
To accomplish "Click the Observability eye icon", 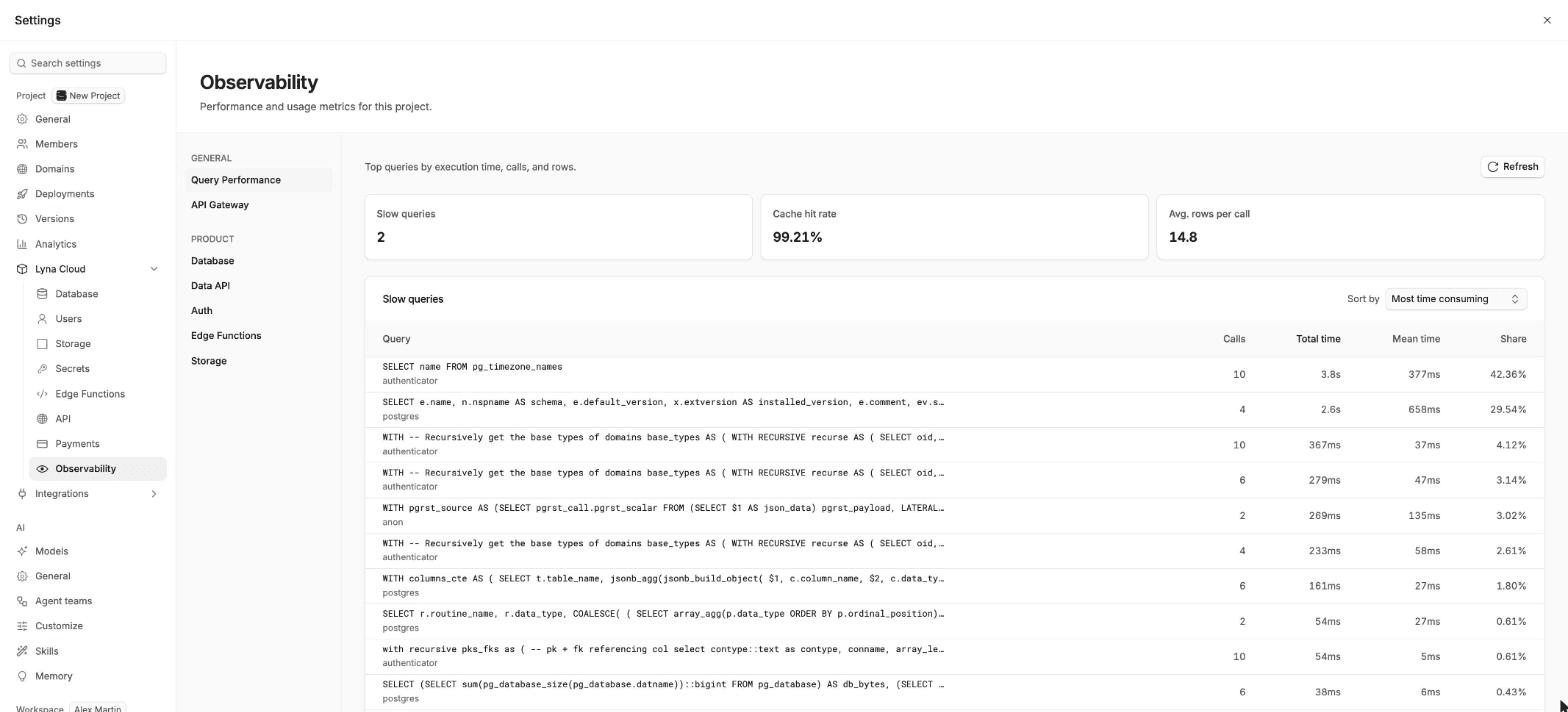I will 42,469.
